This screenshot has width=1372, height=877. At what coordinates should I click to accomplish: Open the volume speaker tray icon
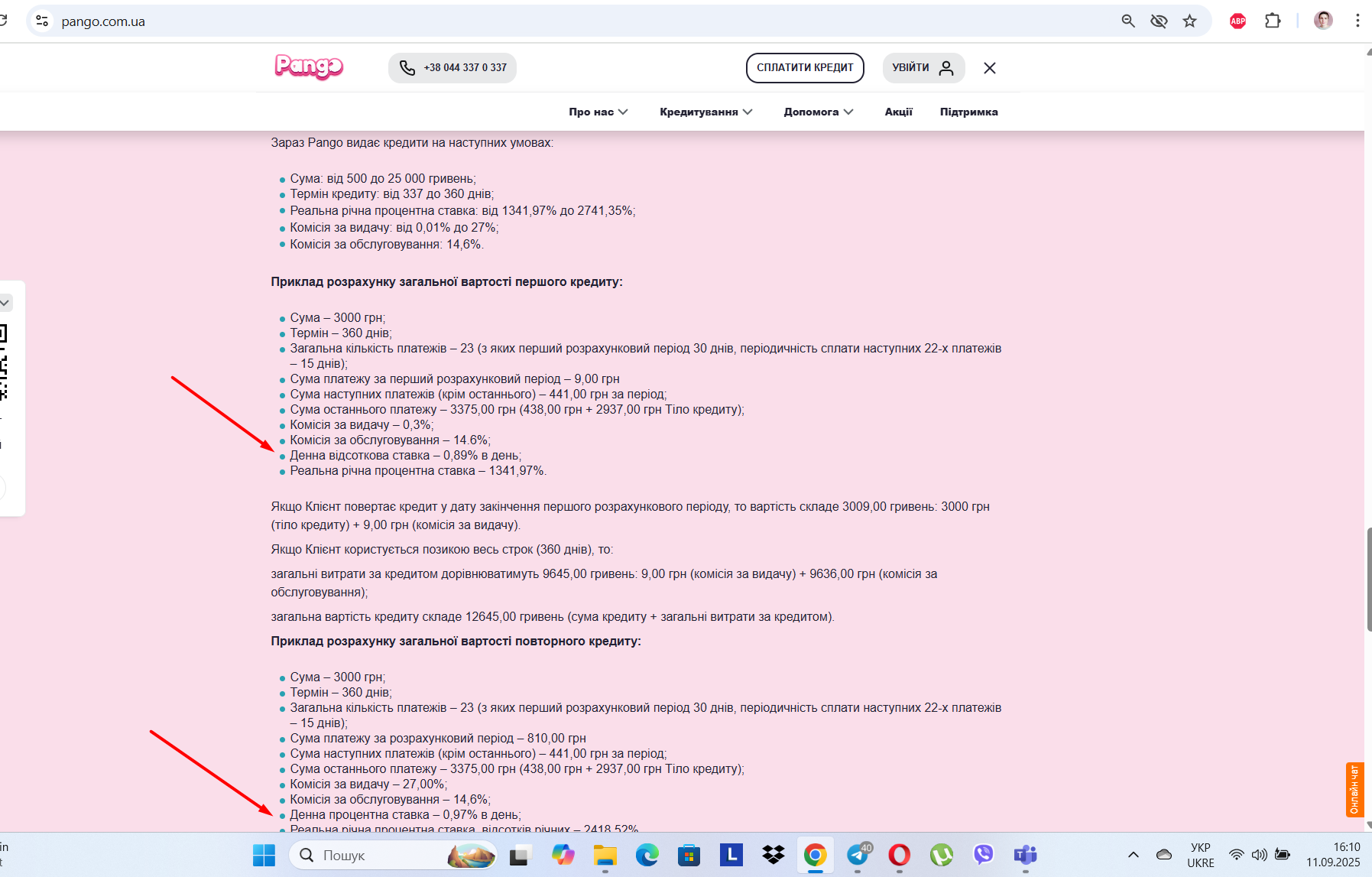point(1260,855)
